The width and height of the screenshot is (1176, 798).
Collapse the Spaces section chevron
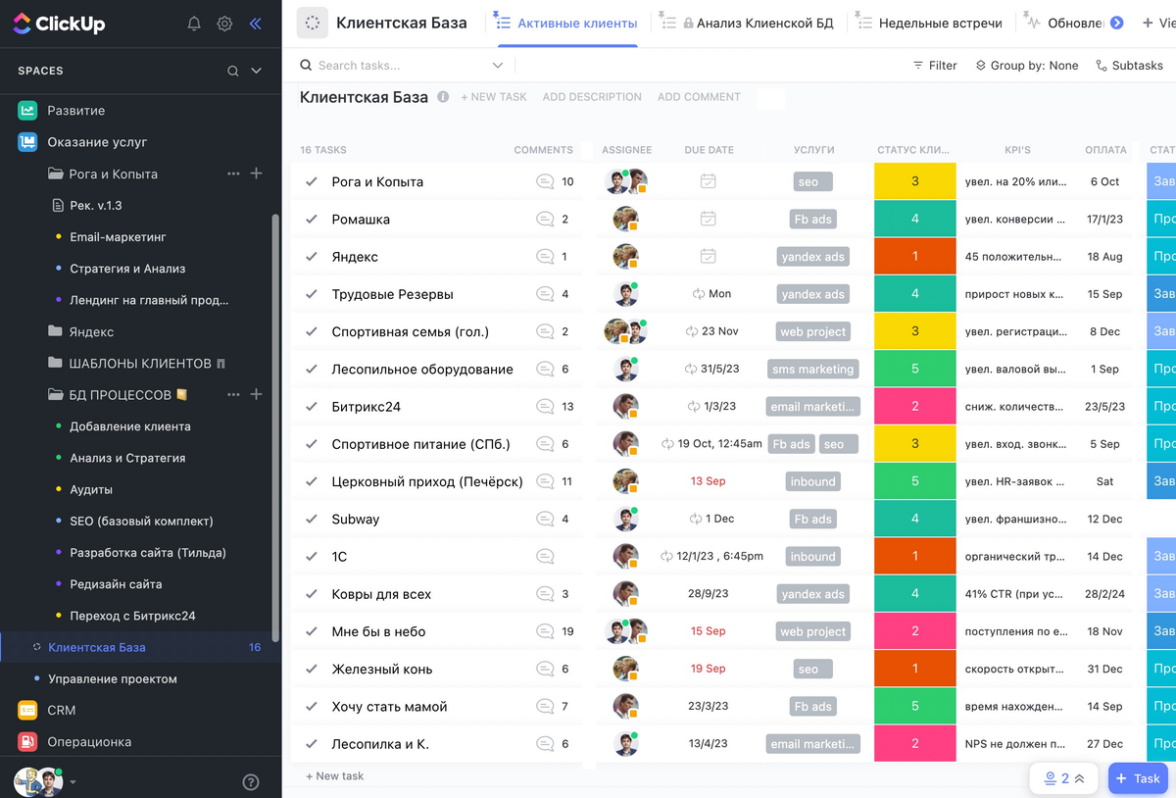coord(256,70)
